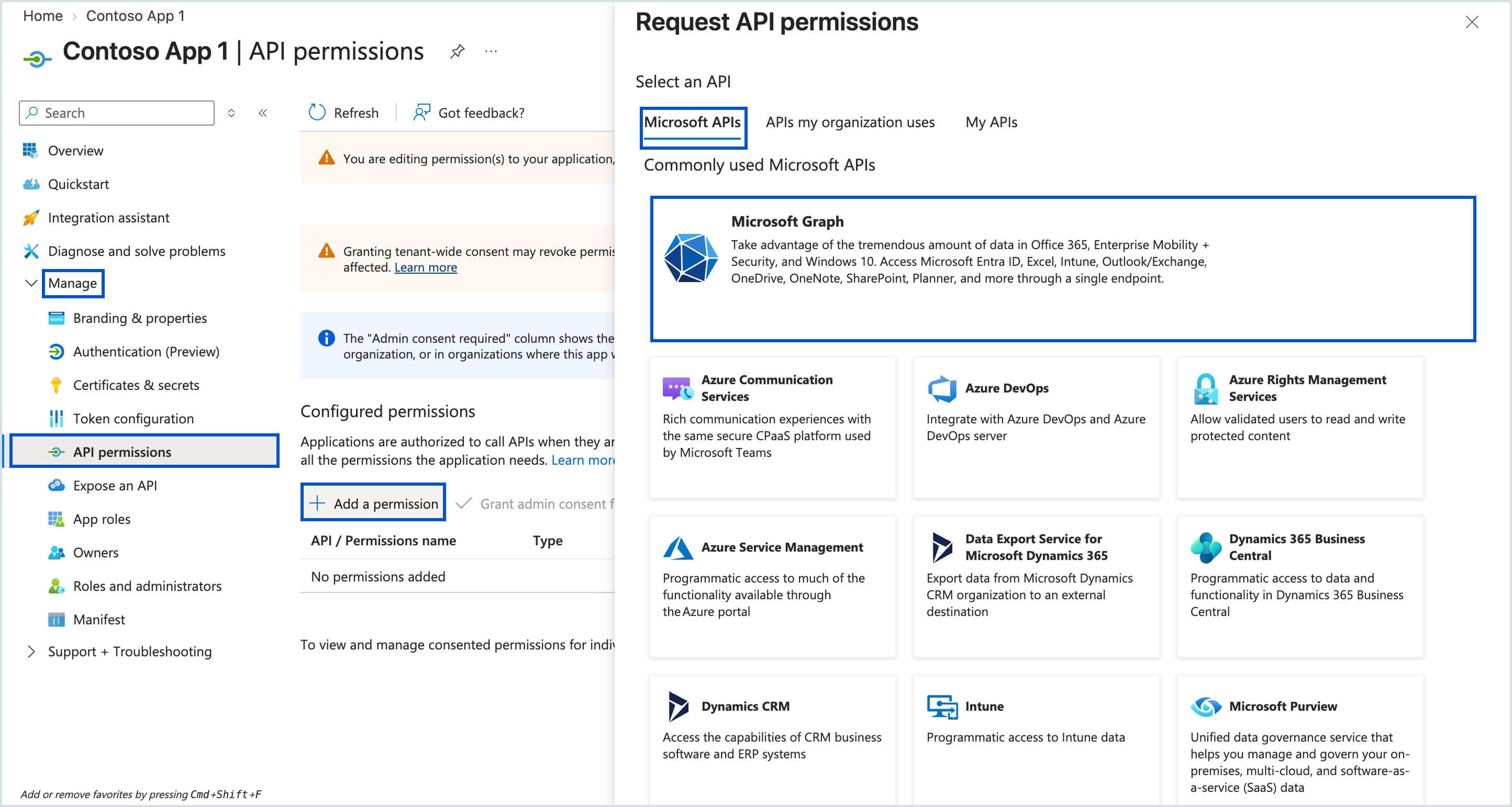Click Got feedback? button

pyautogui.click(x=469, y=113)
